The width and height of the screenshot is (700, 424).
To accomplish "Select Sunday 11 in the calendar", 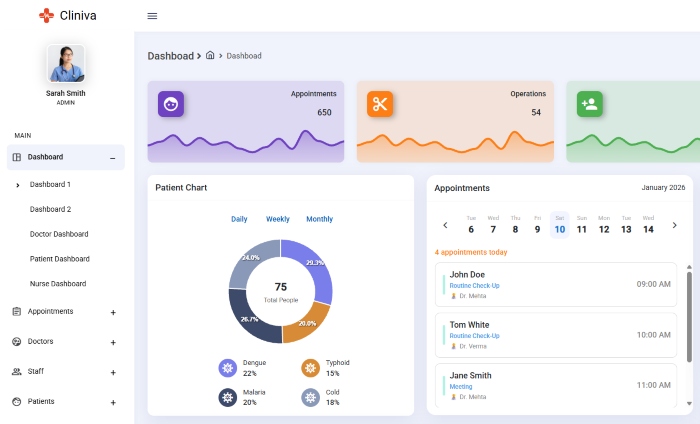I will pyautogui.click(x=582, y=225).
